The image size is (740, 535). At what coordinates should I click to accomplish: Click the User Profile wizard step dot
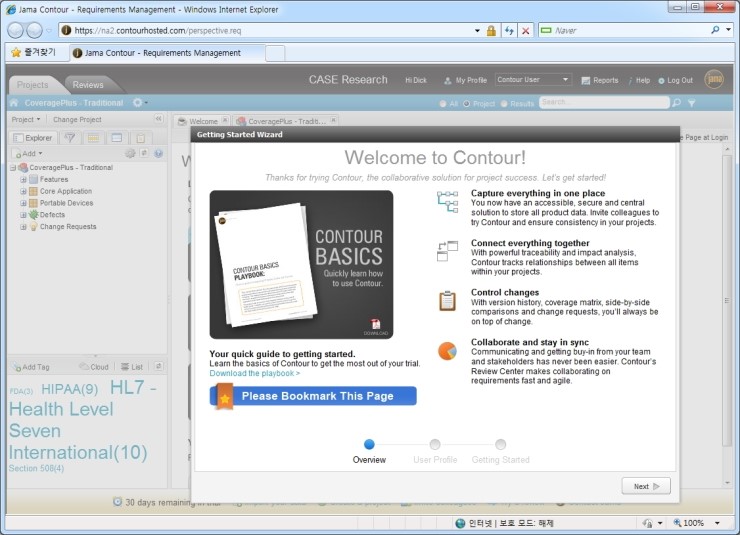click(x=434, y=444)
